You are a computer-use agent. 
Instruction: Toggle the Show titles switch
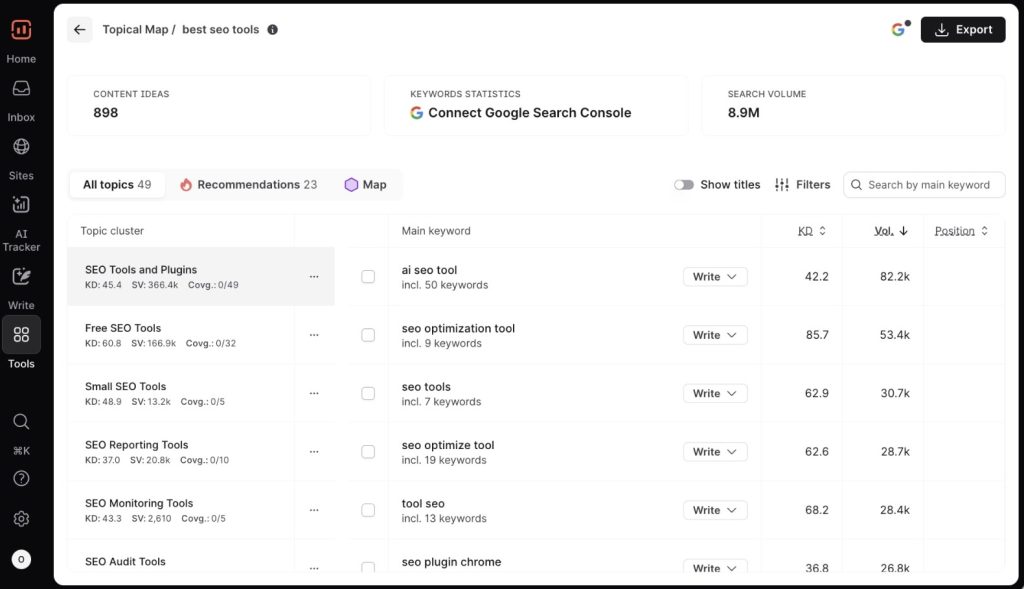pyautogui.click(x=684, y=185)
